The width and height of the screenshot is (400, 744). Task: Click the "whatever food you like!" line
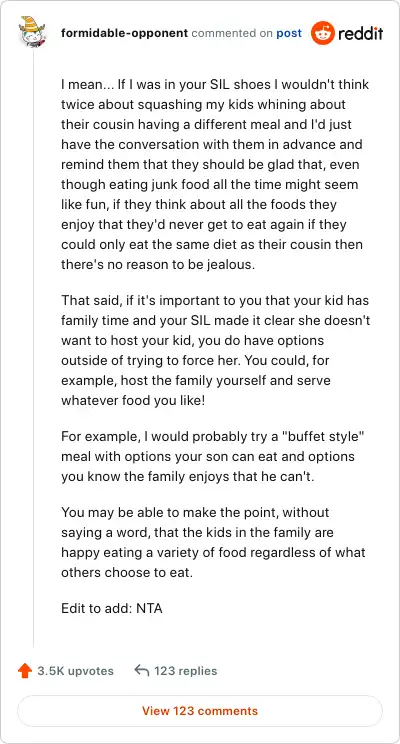(133, 400)
